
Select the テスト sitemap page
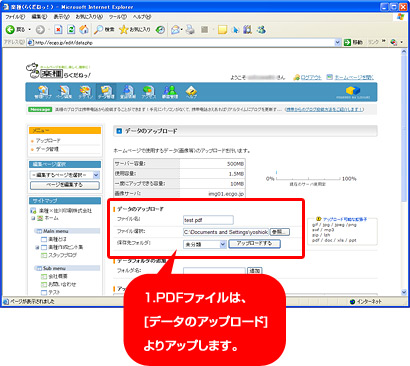[54, 292]
